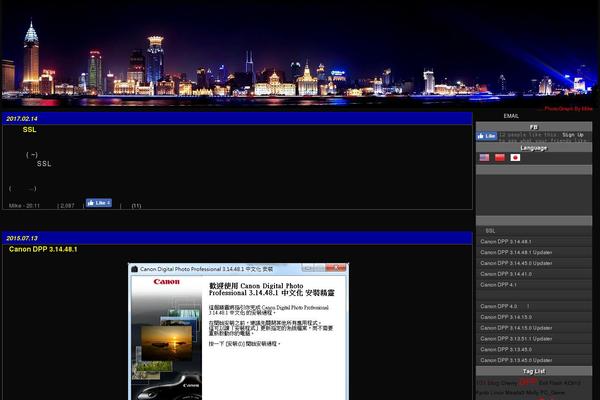Open sidebar Canon DPP 3.14.48.1 link

tap(505, 242)
